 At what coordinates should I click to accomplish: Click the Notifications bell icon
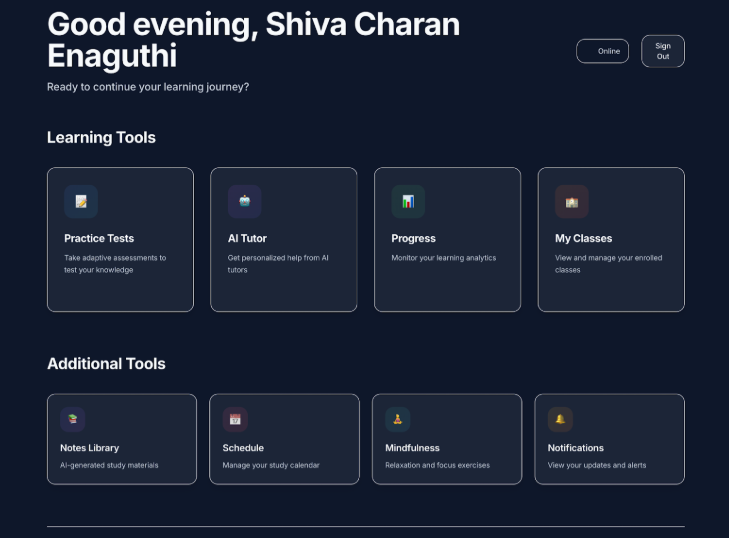(560, 419)
